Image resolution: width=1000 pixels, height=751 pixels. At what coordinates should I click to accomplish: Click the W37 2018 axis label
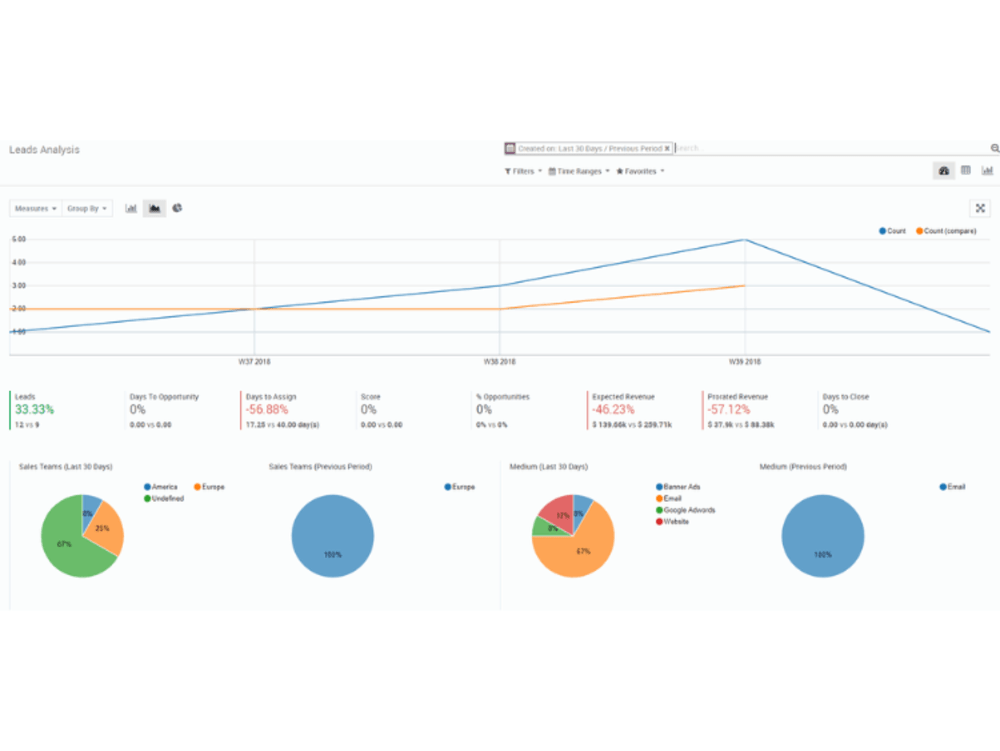tap(254, 361)
